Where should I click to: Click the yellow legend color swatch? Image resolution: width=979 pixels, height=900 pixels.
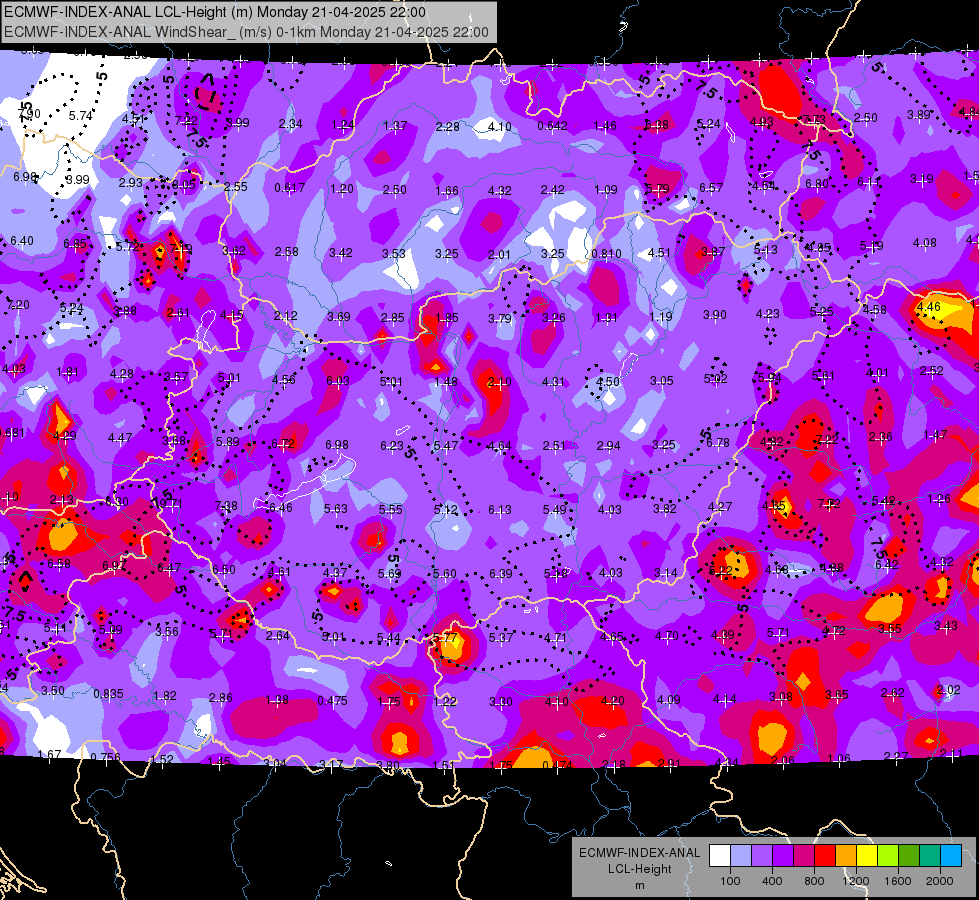pyautogui.click(x=867, y=856)
